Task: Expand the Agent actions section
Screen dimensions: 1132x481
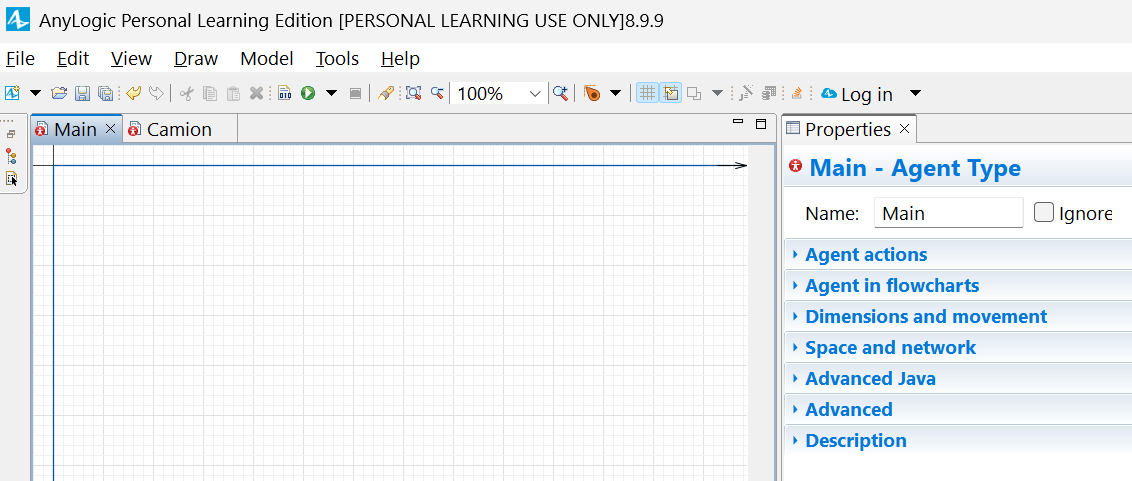Action: point(958,254)
